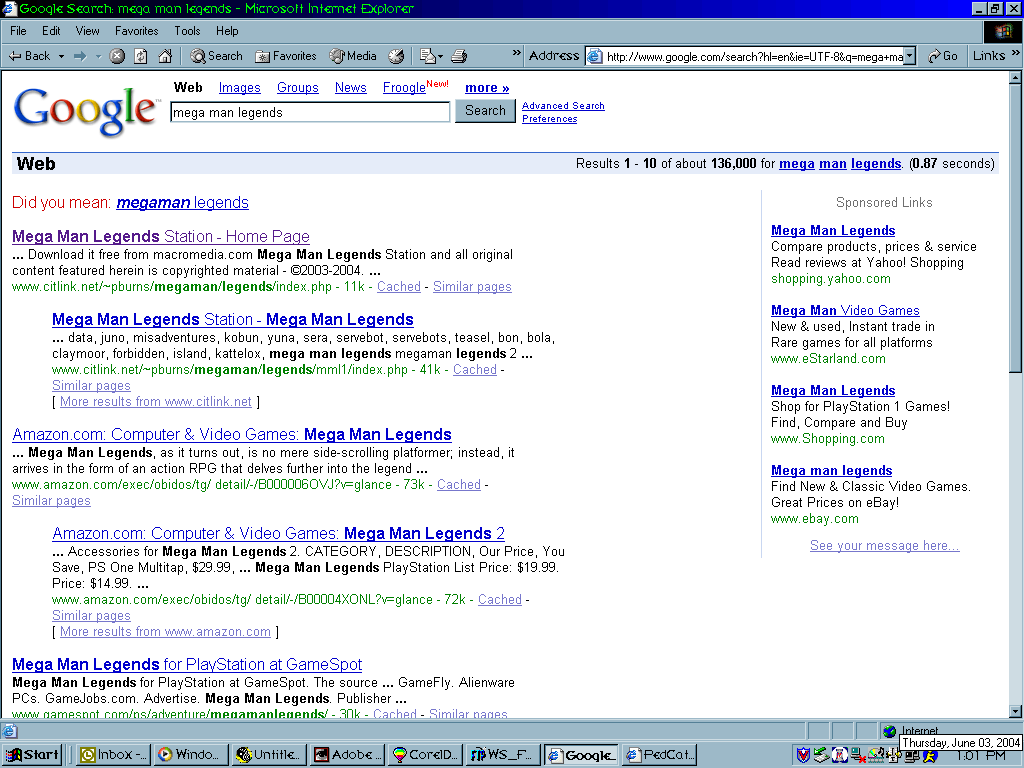This screenshot has height=768, width=1024.
Task: Click the vertical scrollbar down arrow
Action: pyautogui.click(x=1015, y=711)
